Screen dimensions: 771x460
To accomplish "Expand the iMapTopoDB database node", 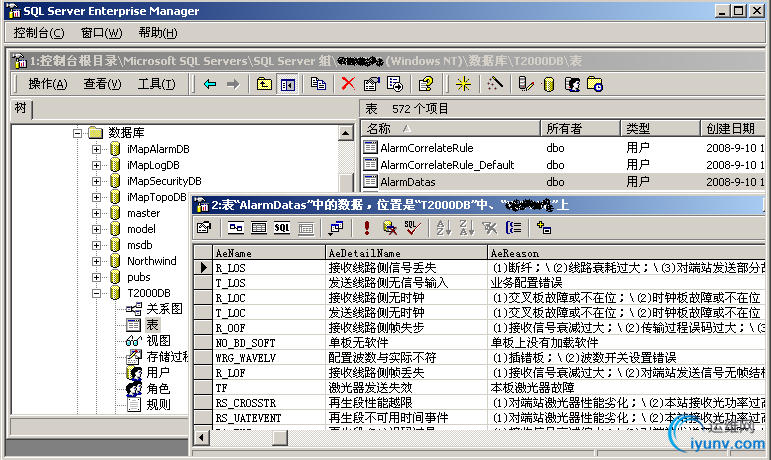I will 96,197.
